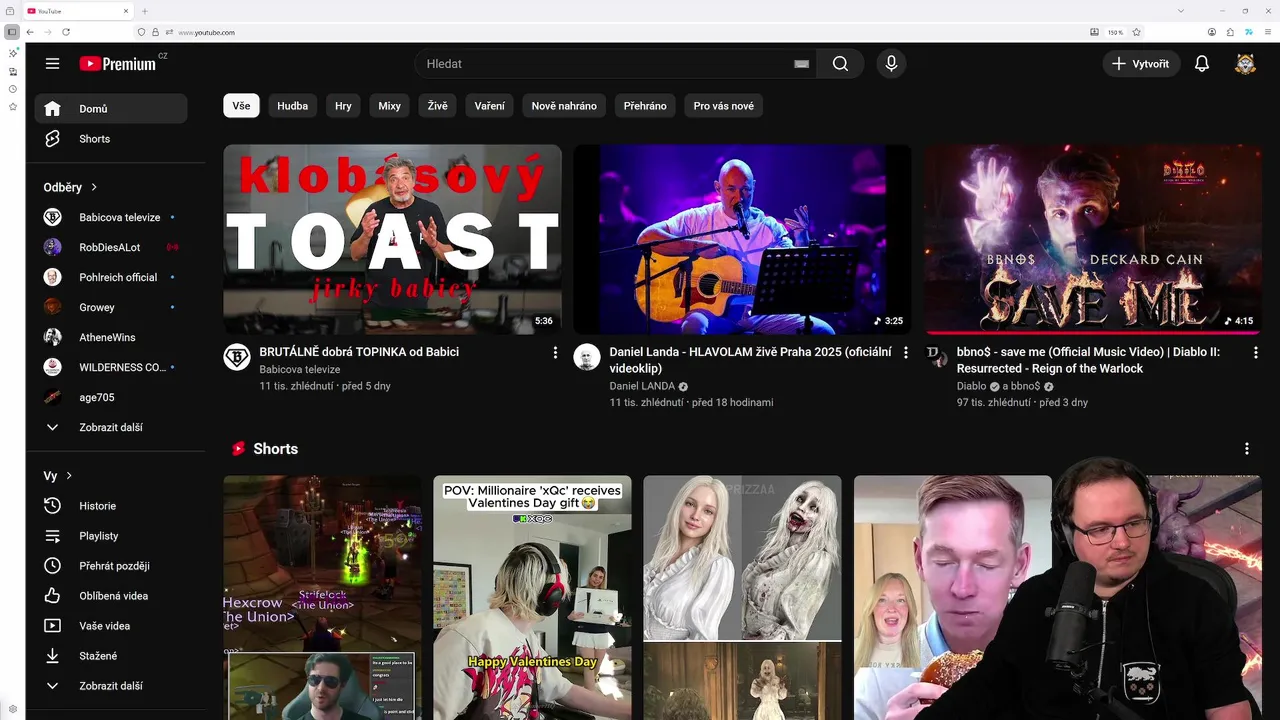Open Babicova televize channel avatar under the toast video
1280x720 pixels.
(237, 357)
